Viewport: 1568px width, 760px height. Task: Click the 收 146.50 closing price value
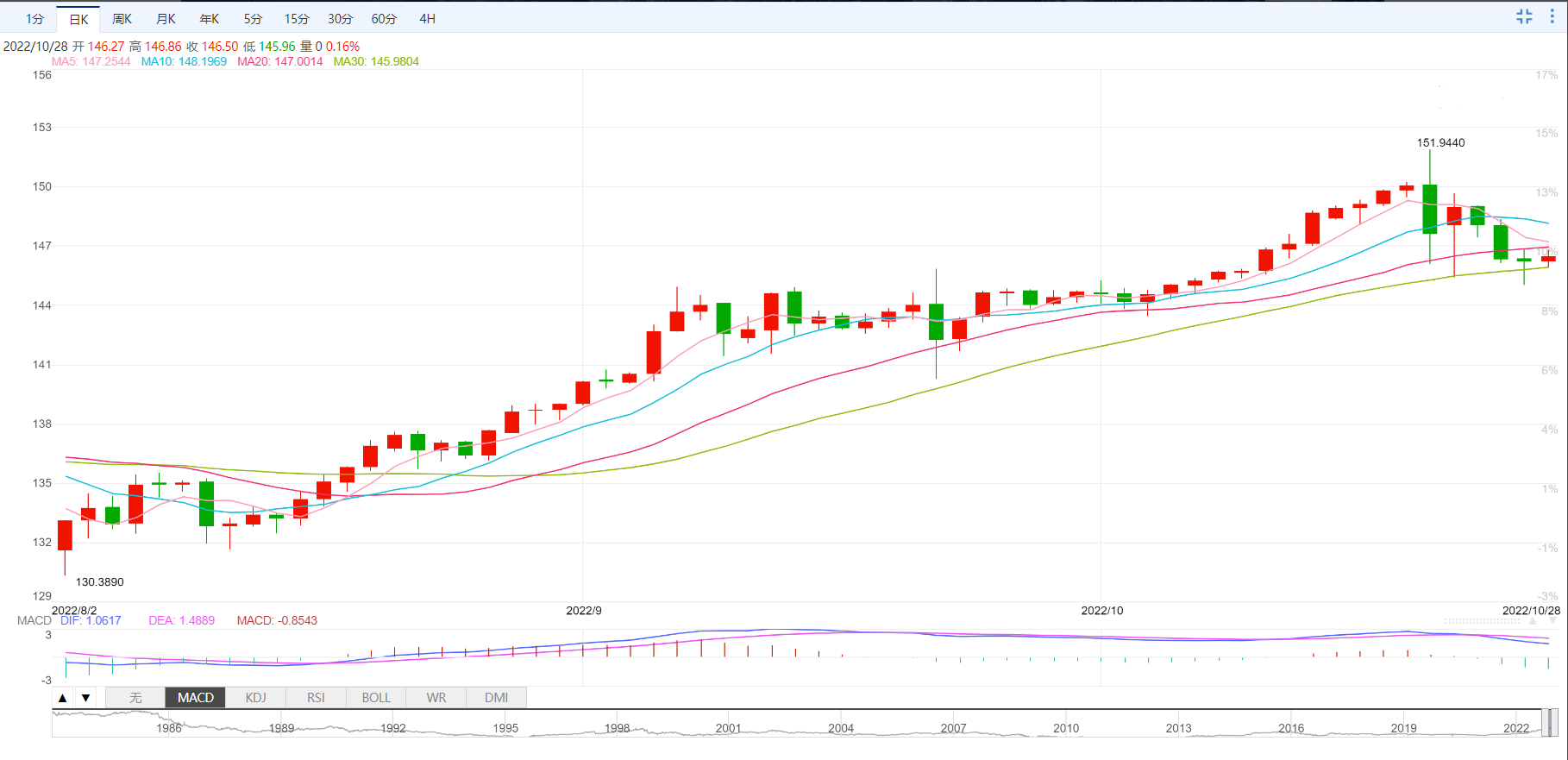[212, 47]
